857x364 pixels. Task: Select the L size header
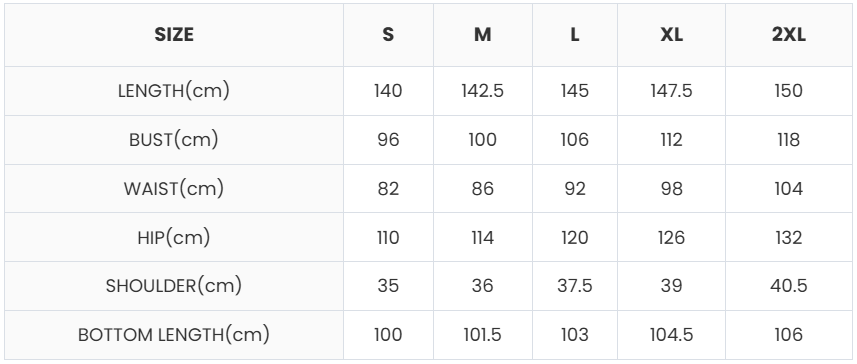[x=574, y=35]
